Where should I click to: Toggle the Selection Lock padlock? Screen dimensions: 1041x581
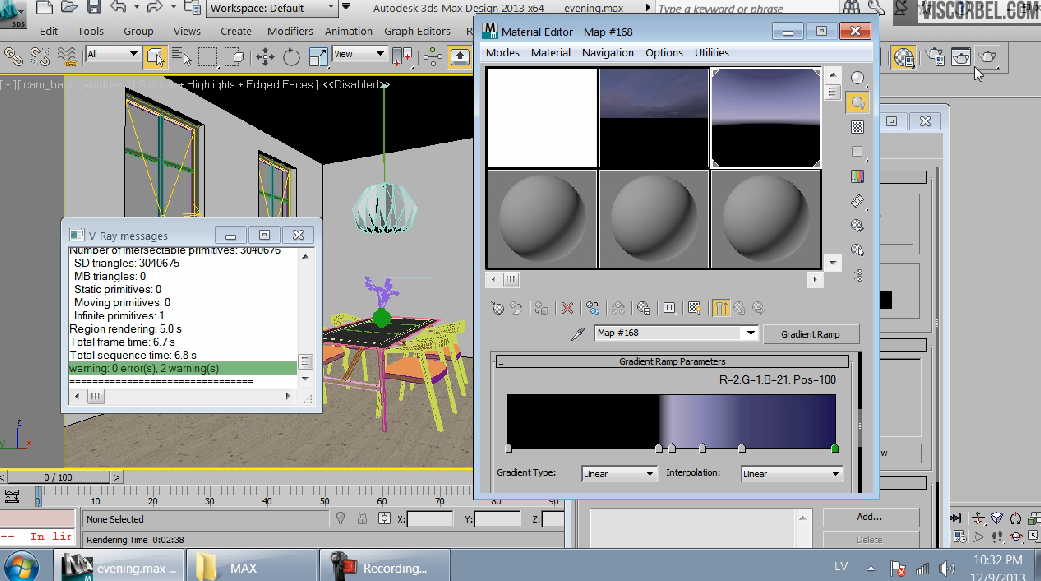point(362,519)
